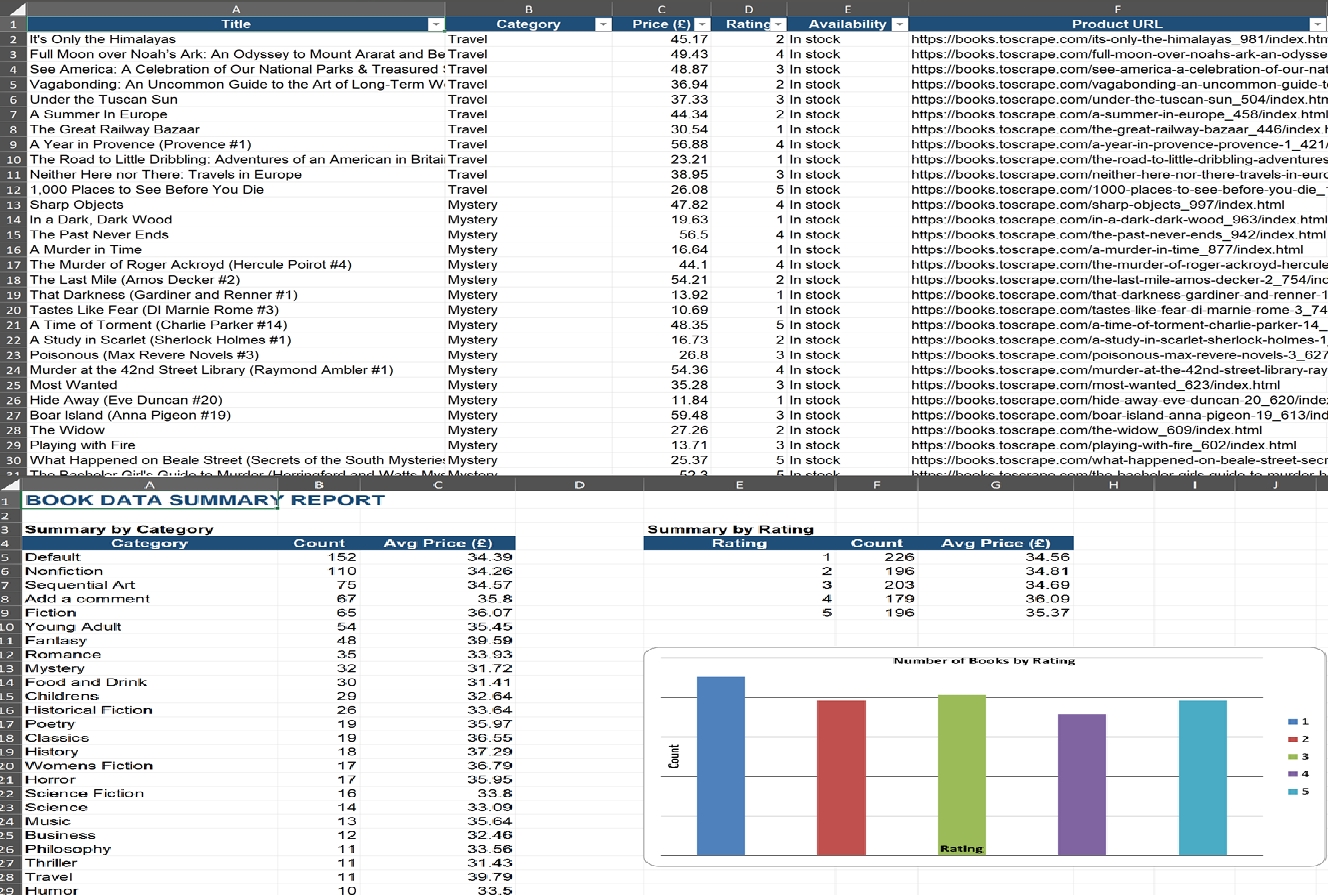Select the "Add a comment" category cell
The image size is (1328, 895).
(x=149, y=599)
